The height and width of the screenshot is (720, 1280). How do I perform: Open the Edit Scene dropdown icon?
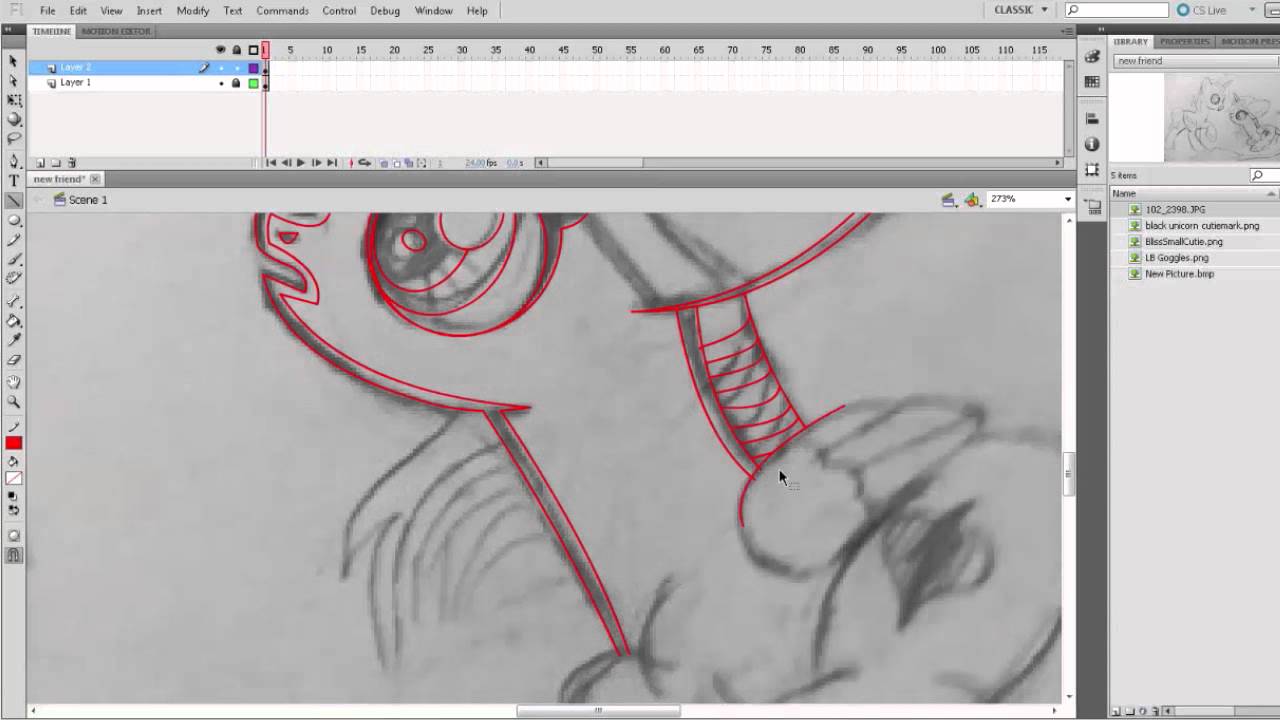click(948, 200)
